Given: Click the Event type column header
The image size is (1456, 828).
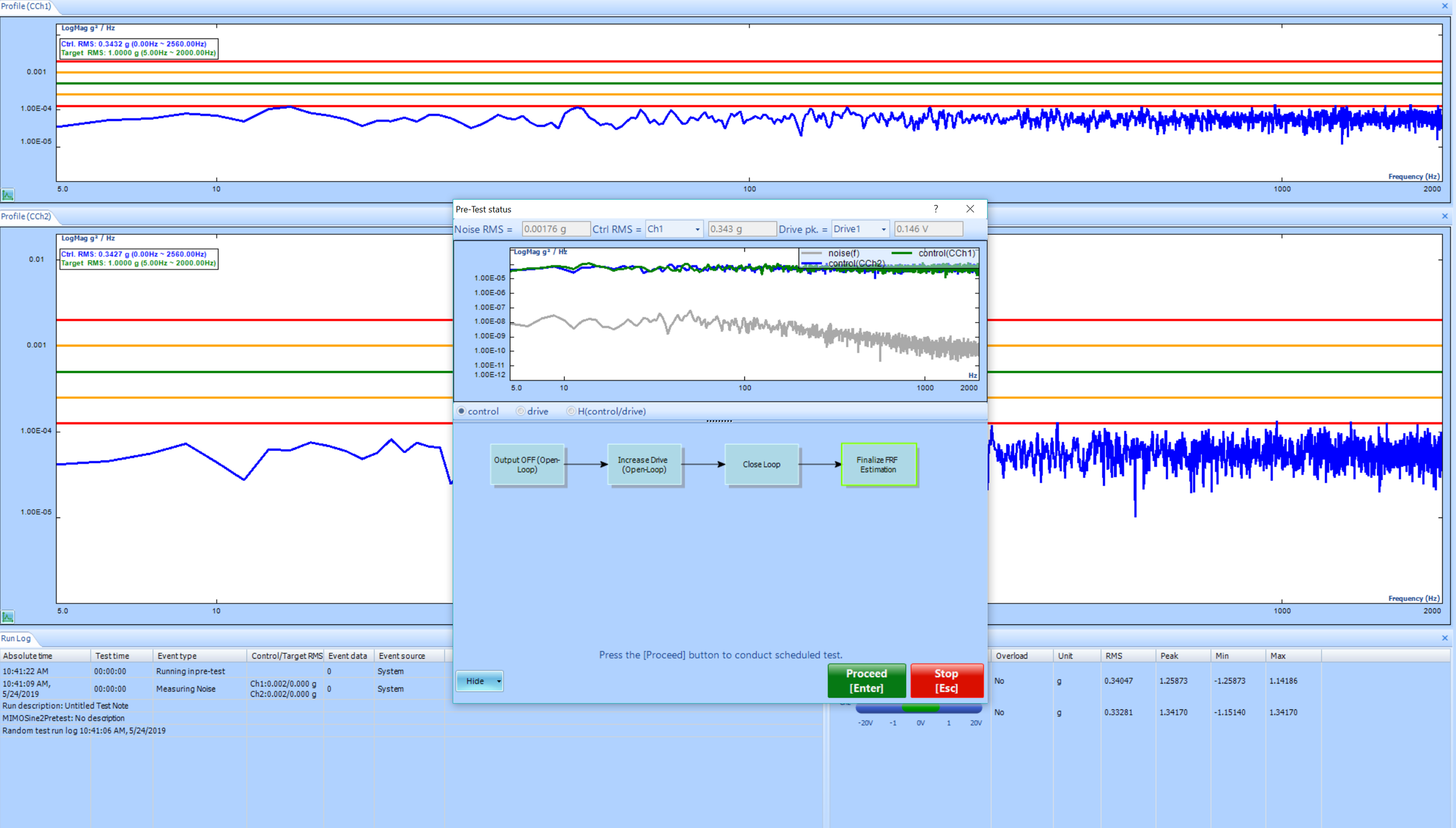Looking at the screenshot, I should pyautogui.click(x=200, y=656).
